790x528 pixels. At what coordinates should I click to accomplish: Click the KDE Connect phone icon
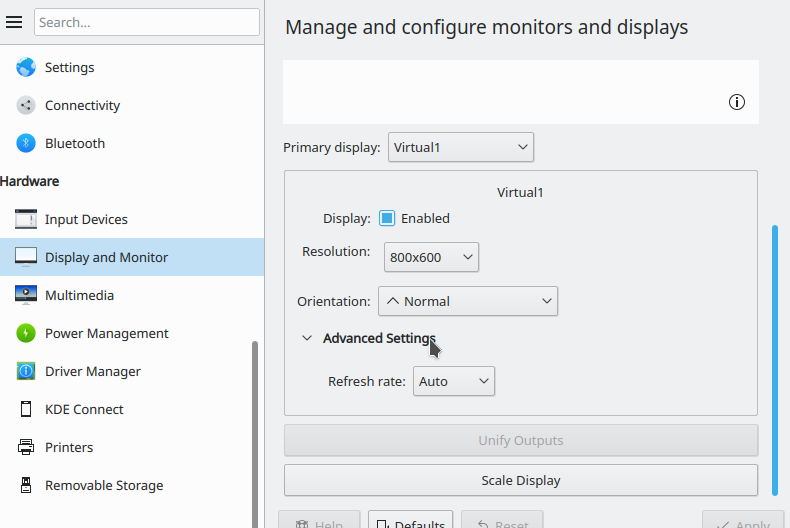coord(26,409)
